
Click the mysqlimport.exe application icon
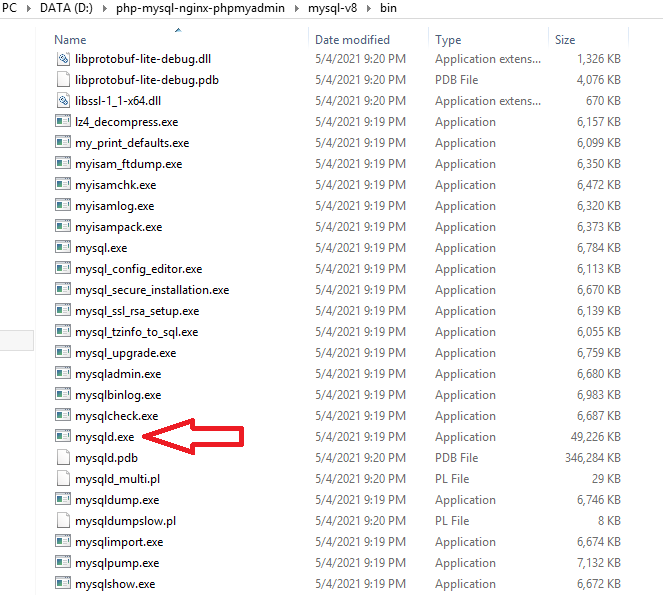tap(63, 542)
